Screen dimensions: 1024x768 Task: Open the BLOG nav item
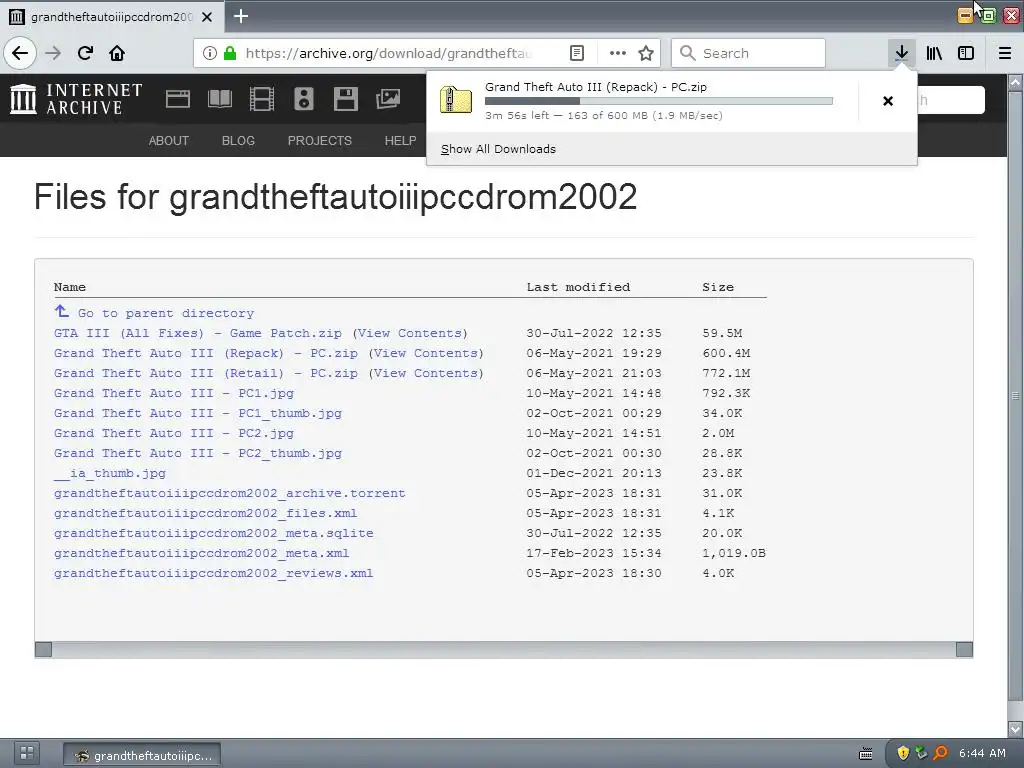238,140
